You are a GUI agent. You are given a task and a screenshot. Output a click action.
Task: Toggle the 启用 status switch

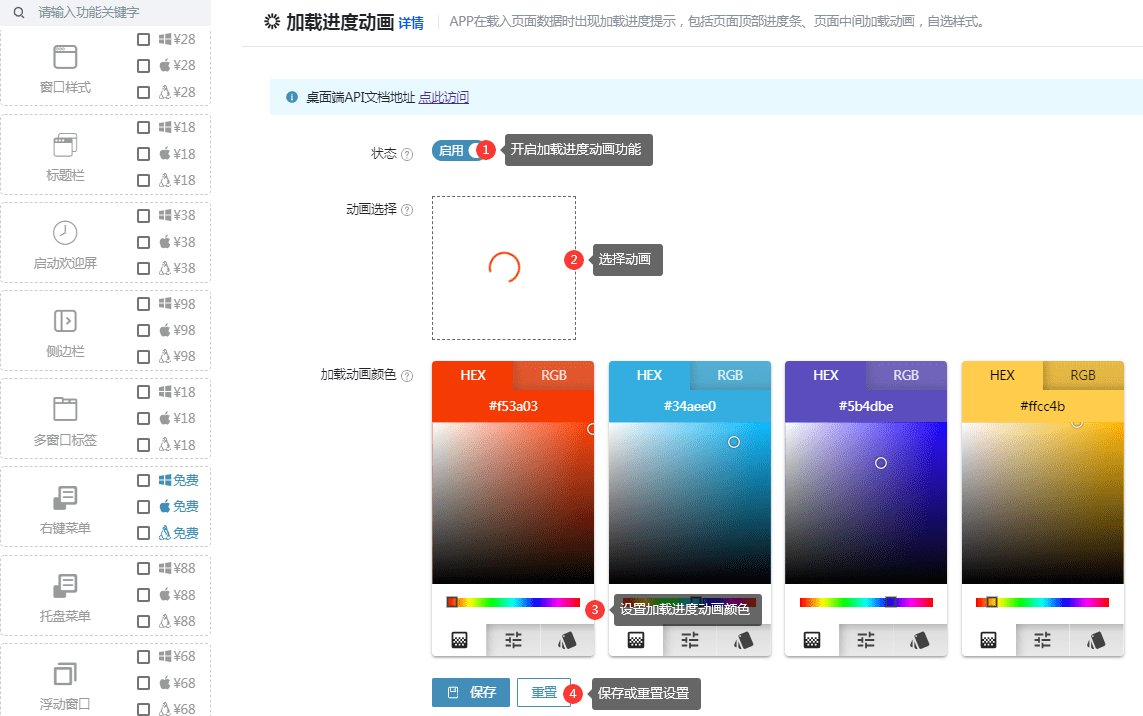point(459,150)
